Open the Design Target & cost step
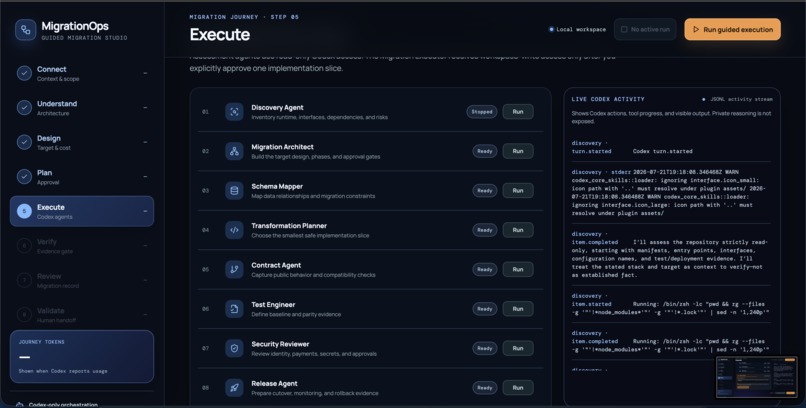 coord(82,142)
